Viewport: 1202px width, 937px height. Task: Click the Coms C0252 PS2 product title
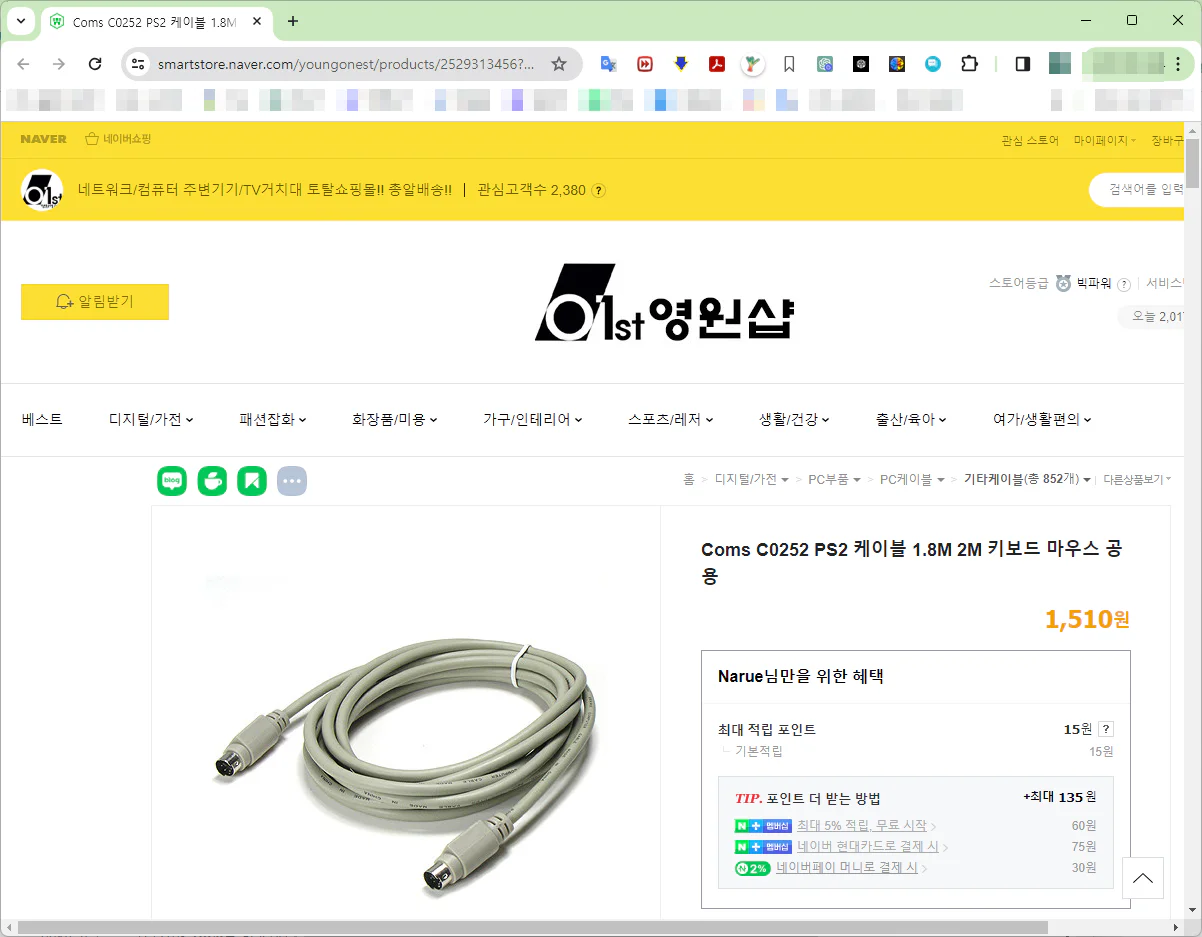(911, 562)
